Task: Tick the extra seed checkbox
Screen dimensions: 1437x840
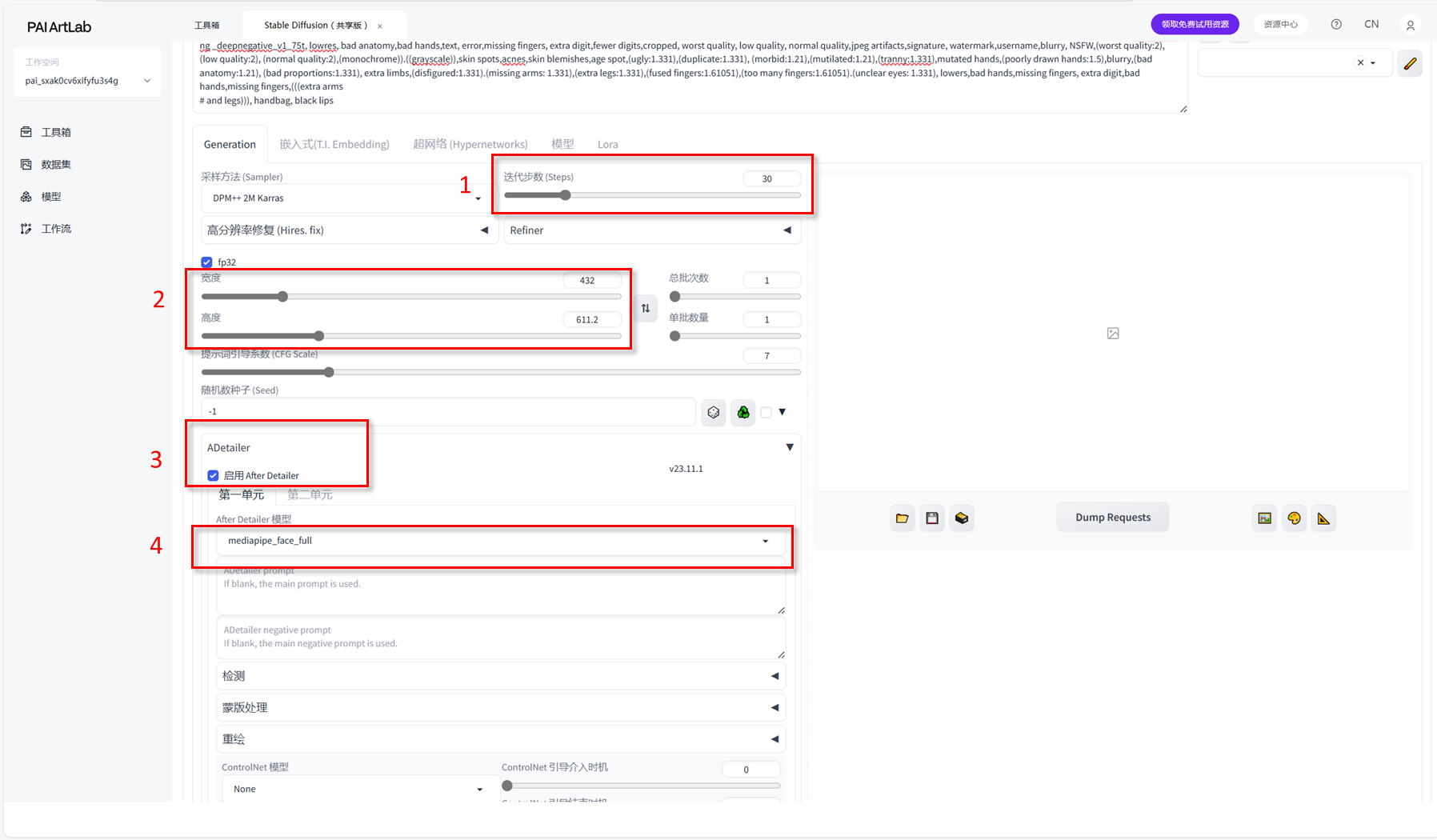Action: (x=767, y=412)
